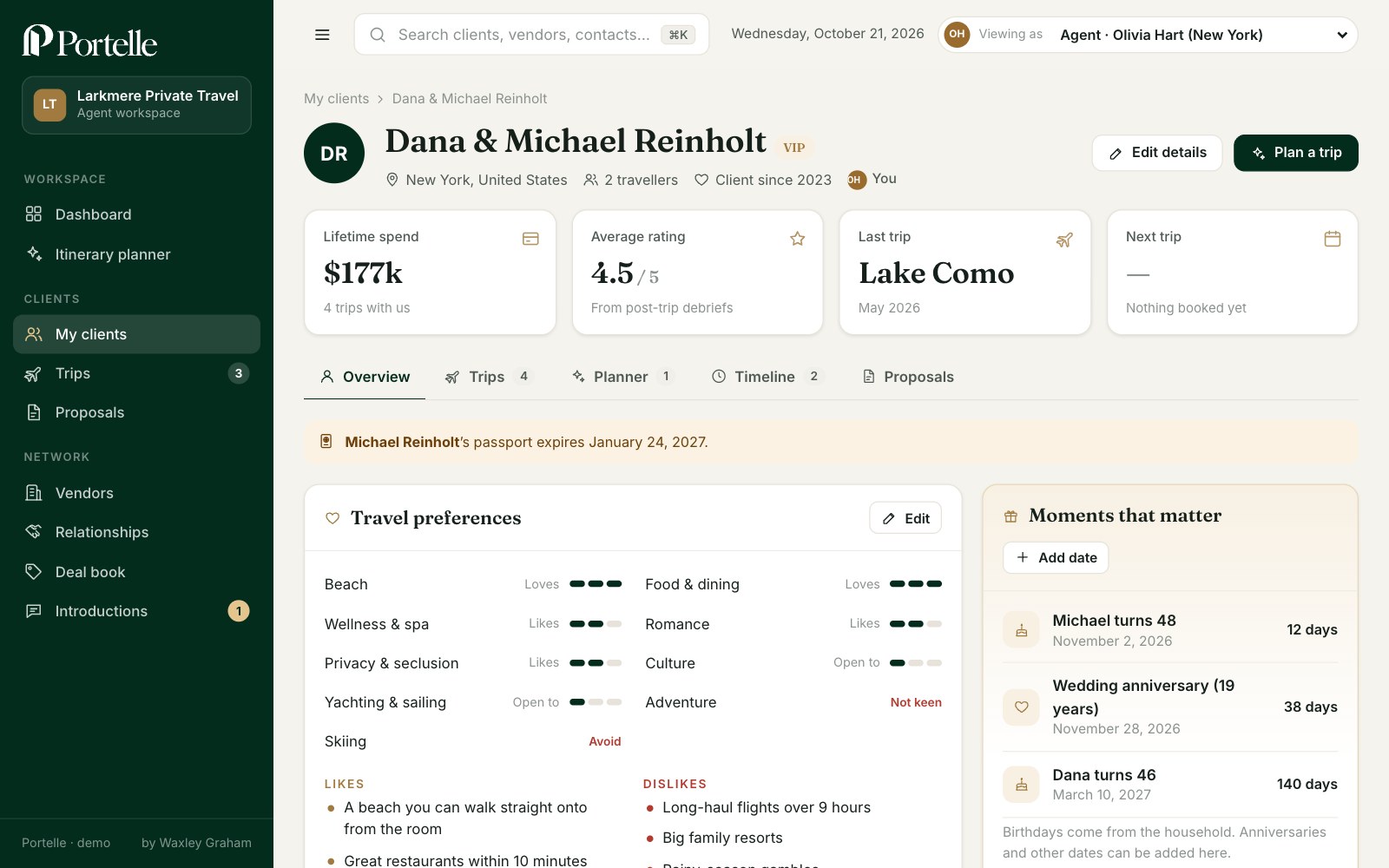The height and width of the screenshot is (868, 1389).
Task: Click the Plan a trip button
Action: tap(1296, 153)
